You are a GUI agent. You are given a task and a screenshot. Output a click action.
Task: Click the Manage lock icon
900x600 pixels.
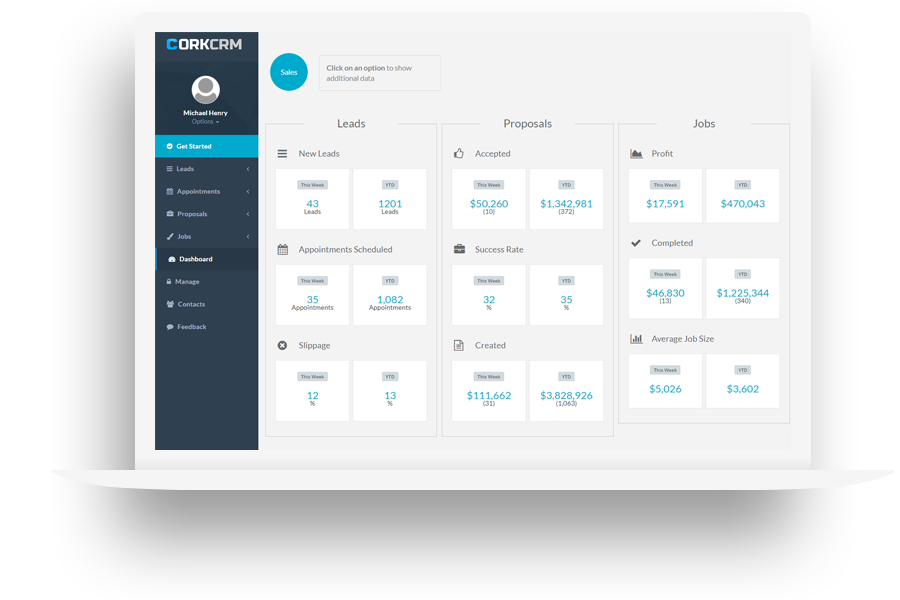click(169, 282)
